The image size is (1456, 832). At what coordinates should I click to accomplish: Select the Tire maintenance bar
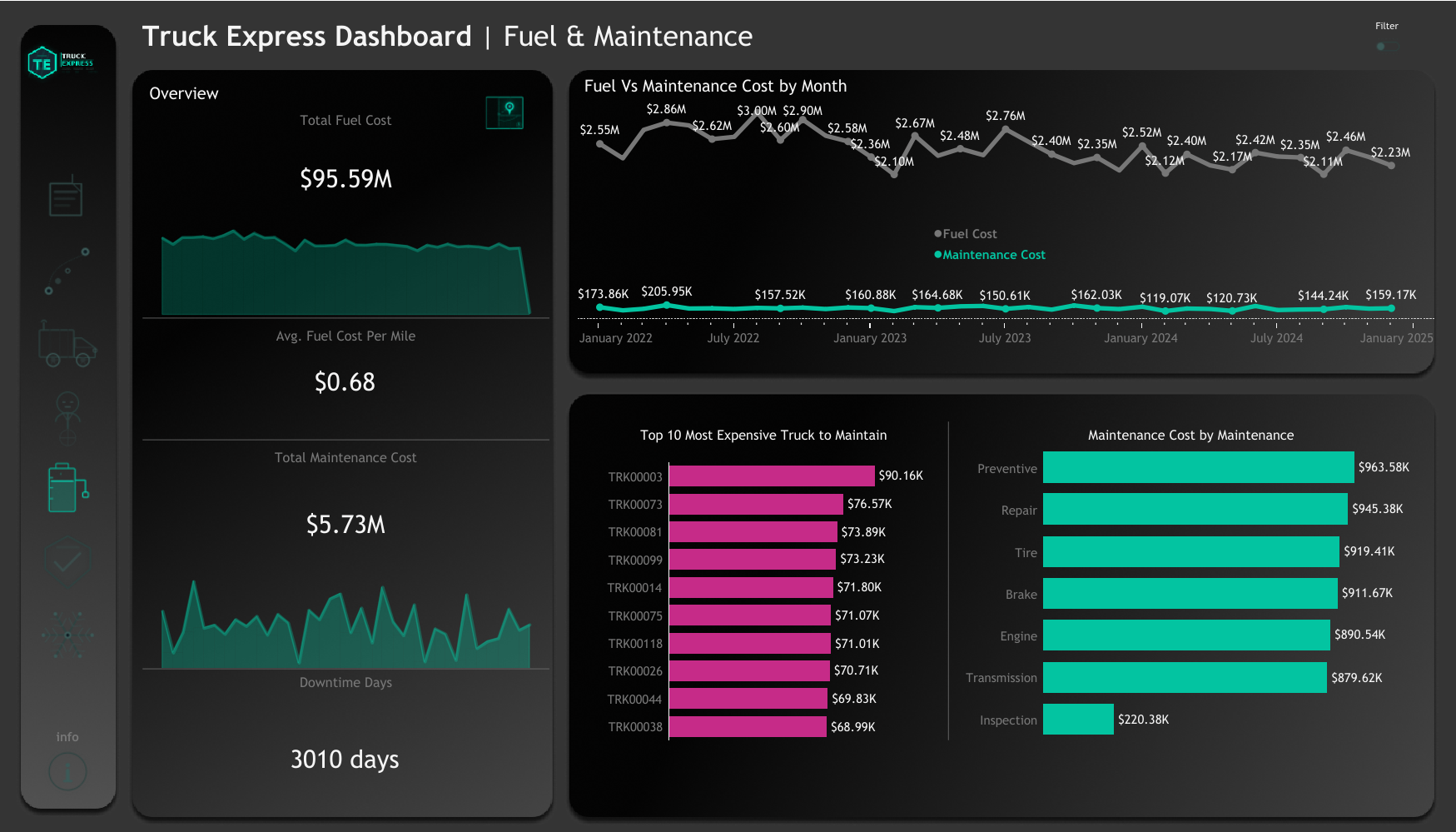pyautogui.click(x=1191, y=551)
